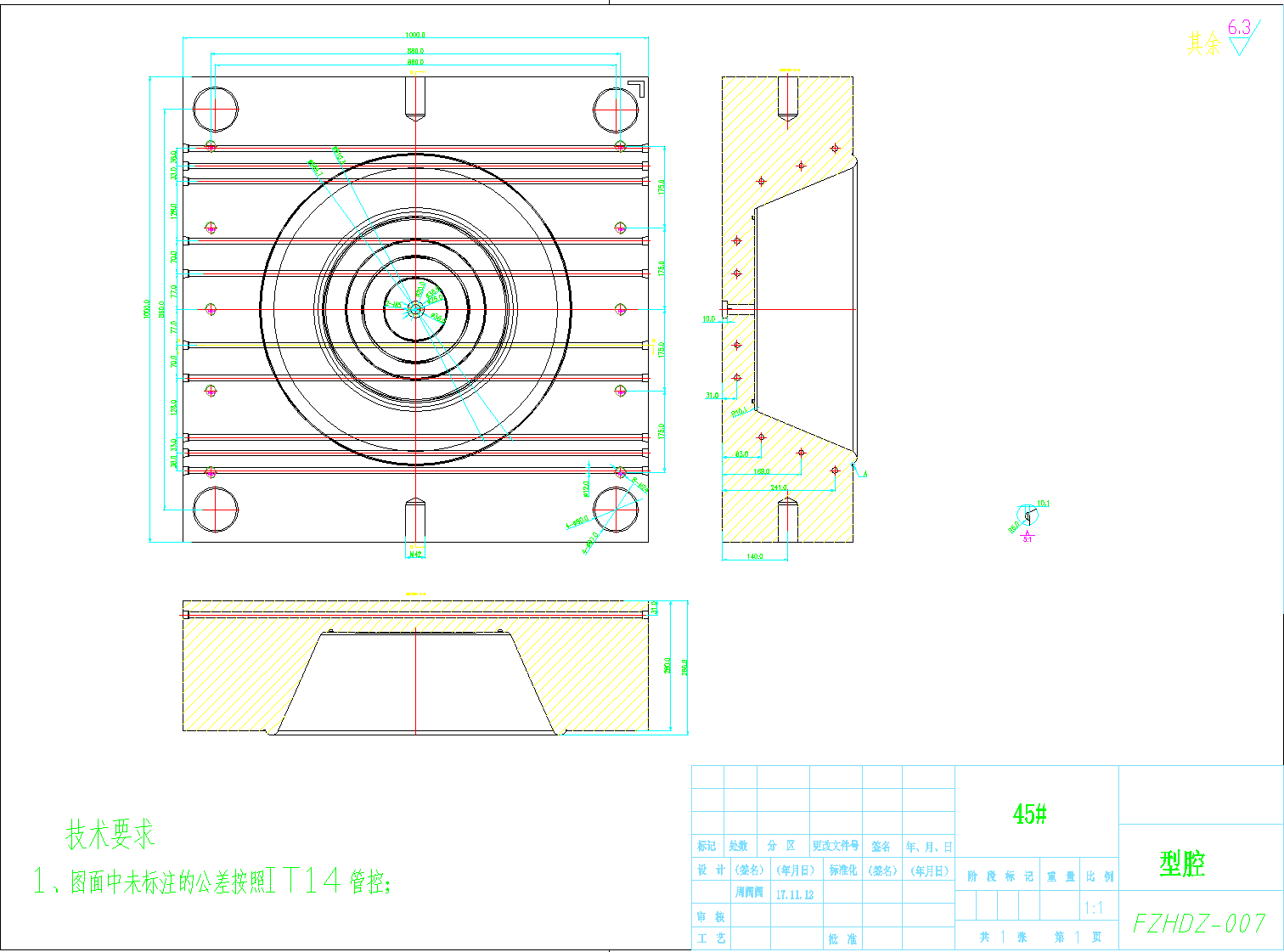Select the "其余" roughness label
Viewport: 1284px width, 952px height.
pyautogui.click(x=1203, y=42)
